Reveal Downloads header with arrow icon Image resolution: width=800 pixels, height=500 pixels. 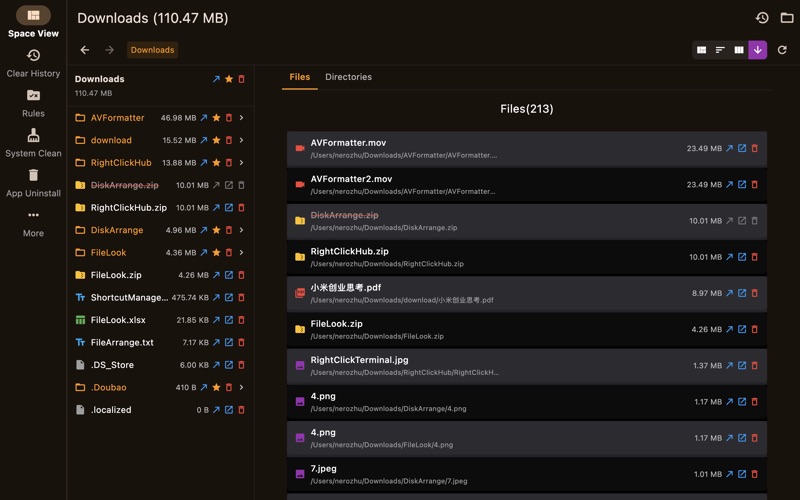(x=216, y=79)
